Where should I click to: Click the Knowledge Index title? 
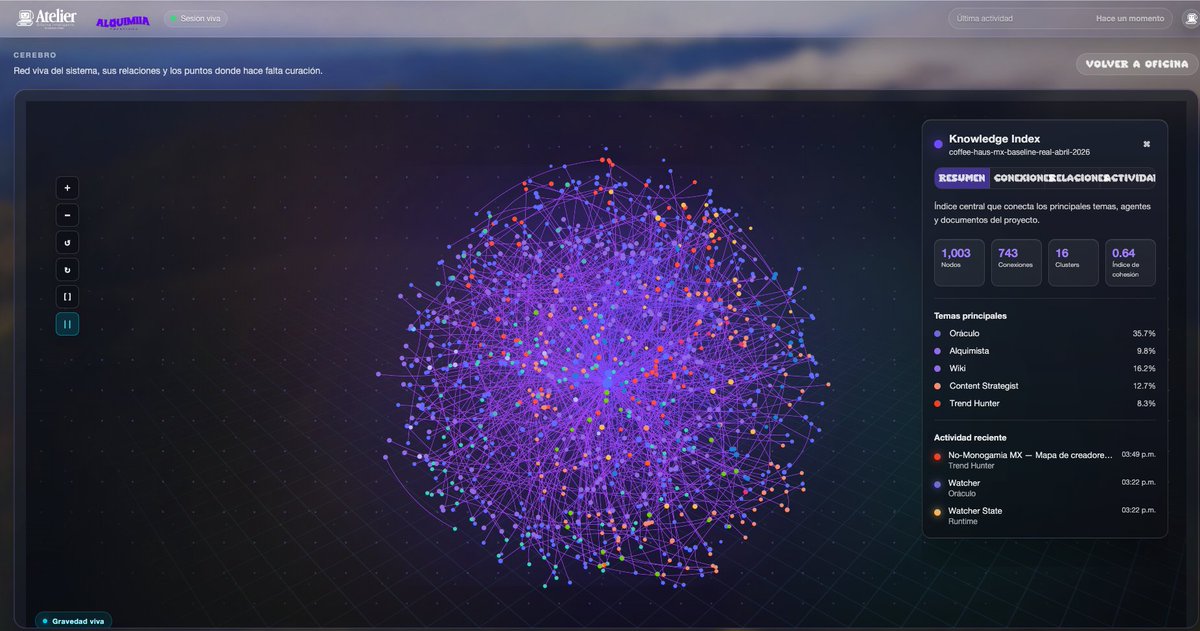click(994, 139)
